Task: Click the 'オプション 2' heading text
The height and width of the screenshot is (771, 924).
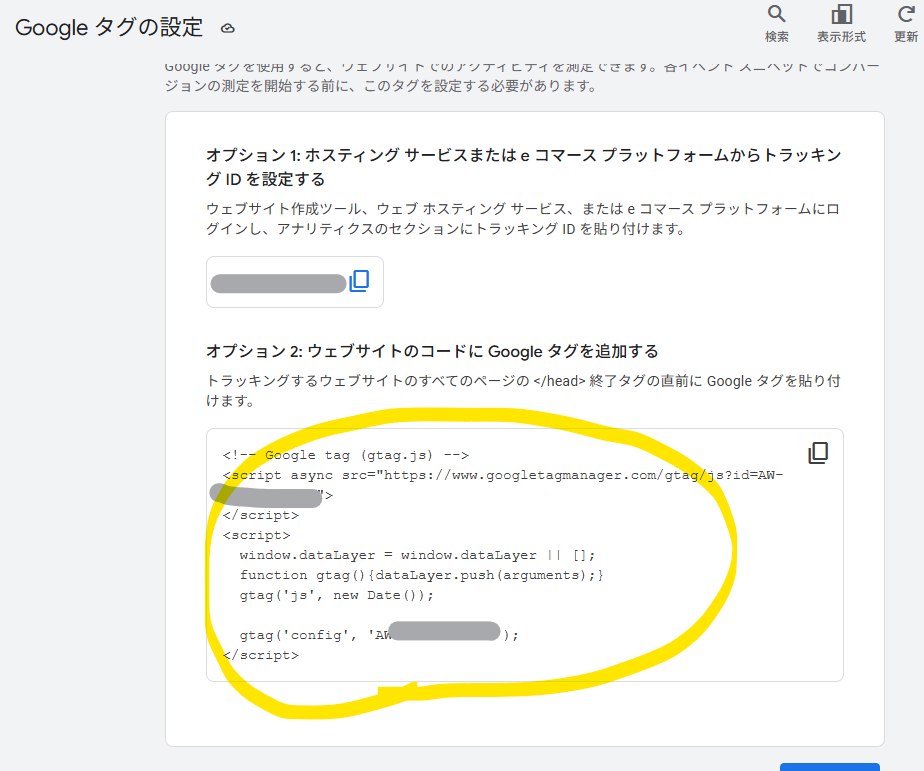Action: click(432, 351)
